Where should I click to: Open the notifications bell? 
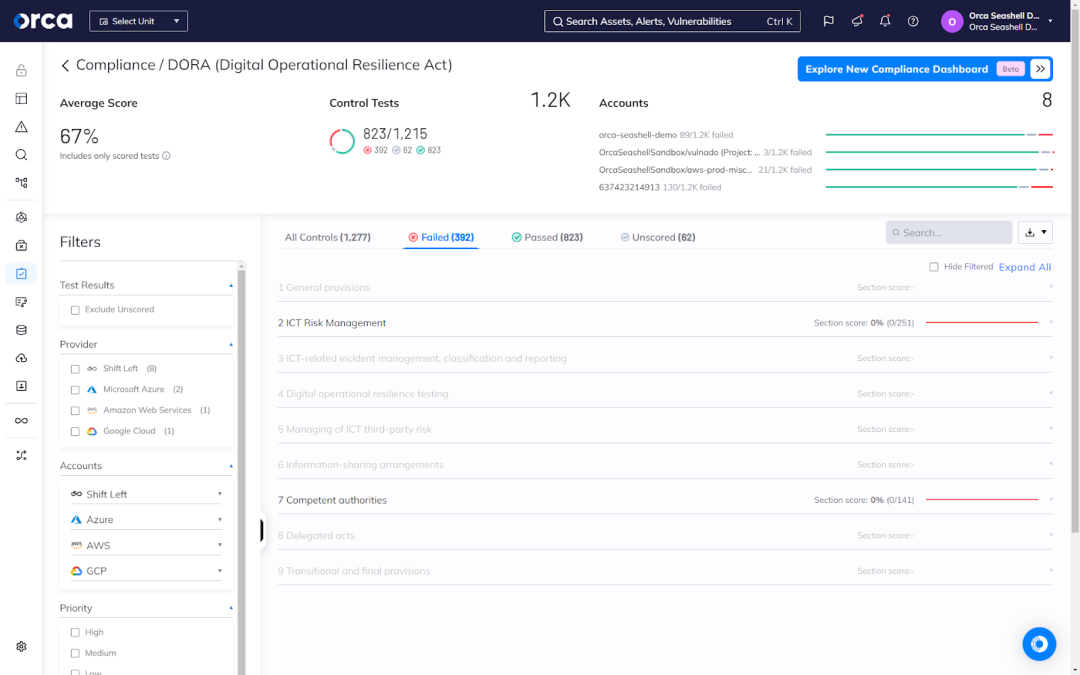pyautogui.click(x=885, y=21)
